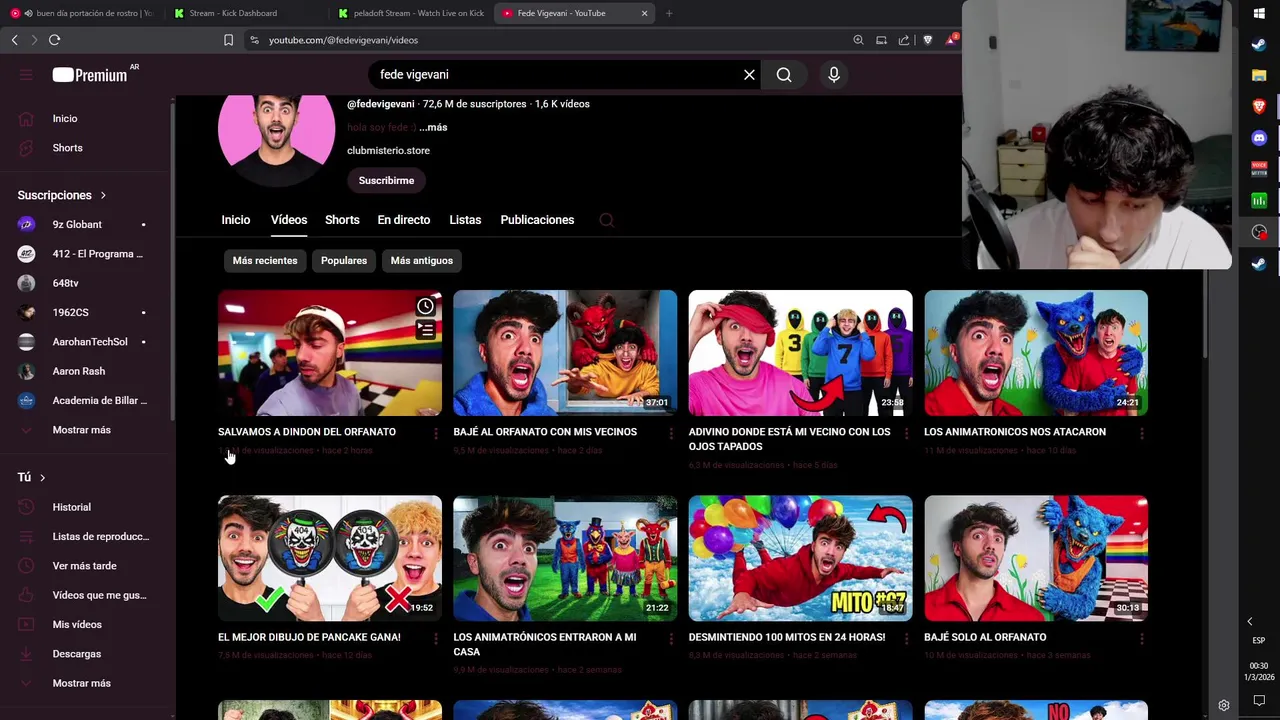Expand channel description with ...más
The image size is (1280, 720).
click(433, 127)
